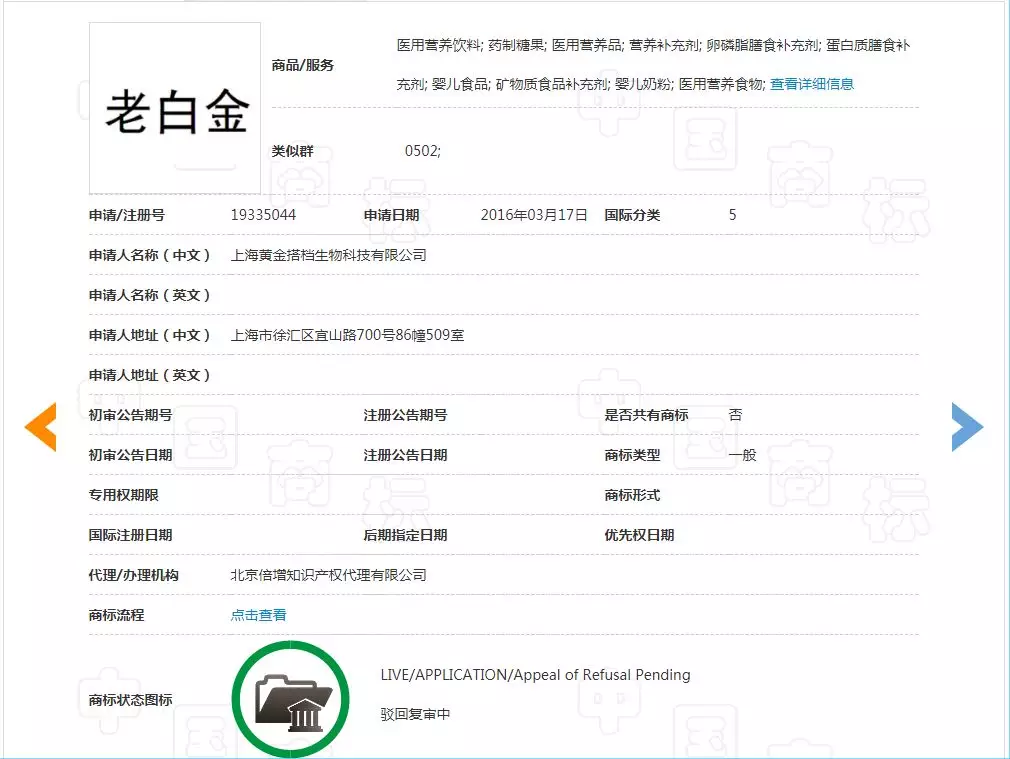Click the registration number 19335044
This screenshot has height=759, width=1010.
point(263,215)
